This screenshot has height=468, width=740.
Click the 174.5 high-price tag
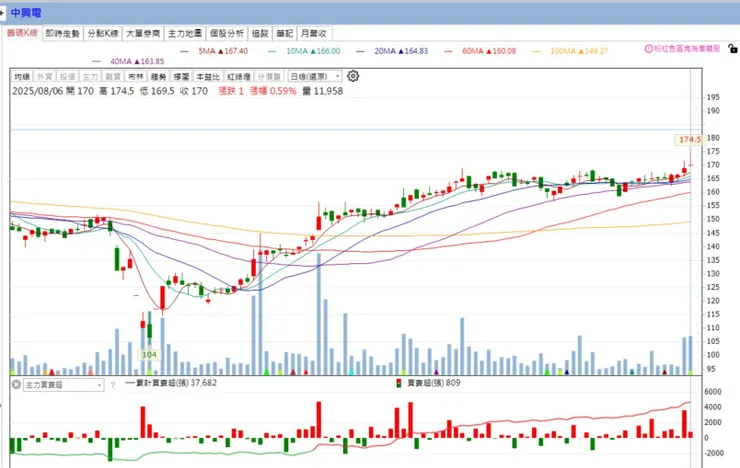[689, 140]
